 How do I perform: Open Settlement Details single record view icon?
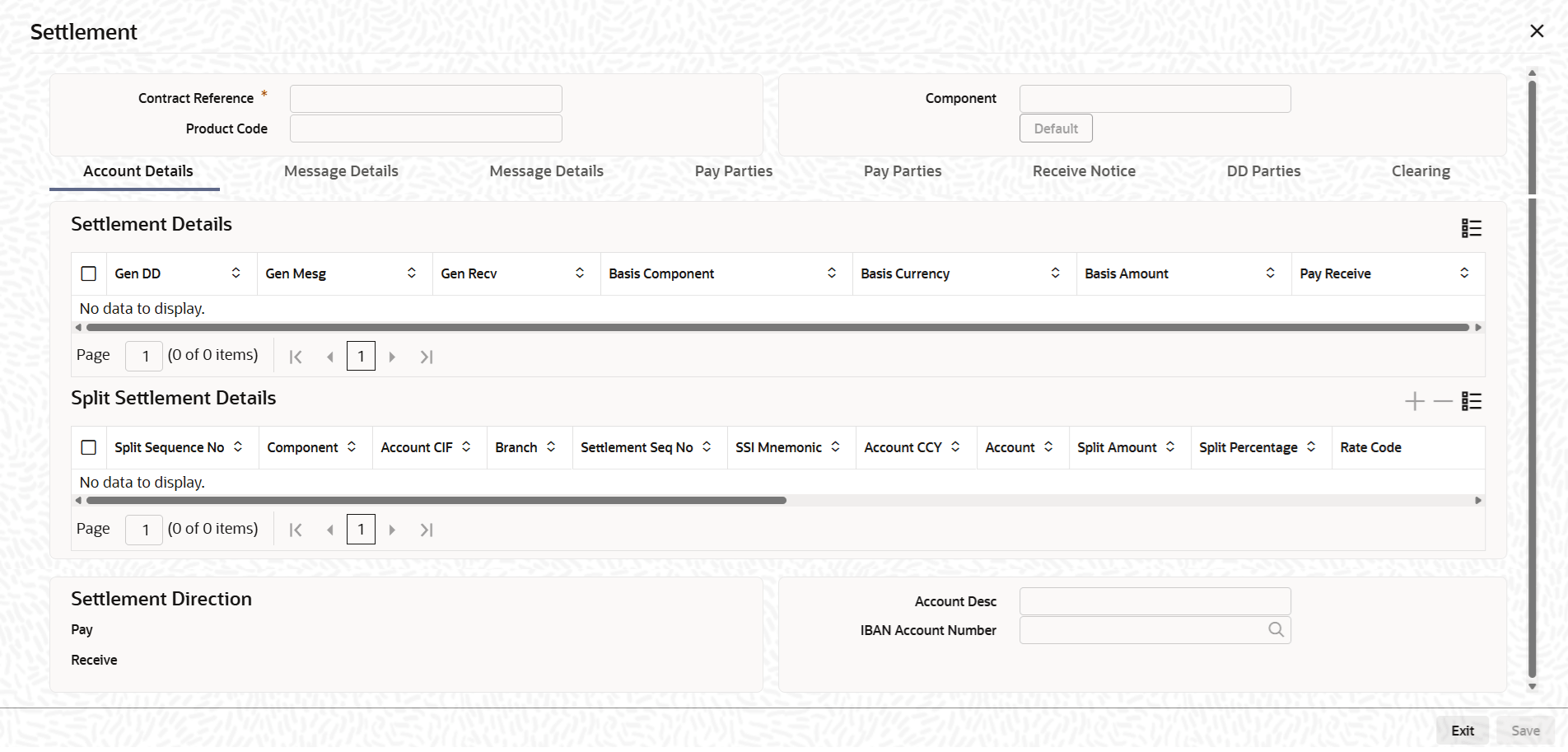click(x=1471, y=228)
